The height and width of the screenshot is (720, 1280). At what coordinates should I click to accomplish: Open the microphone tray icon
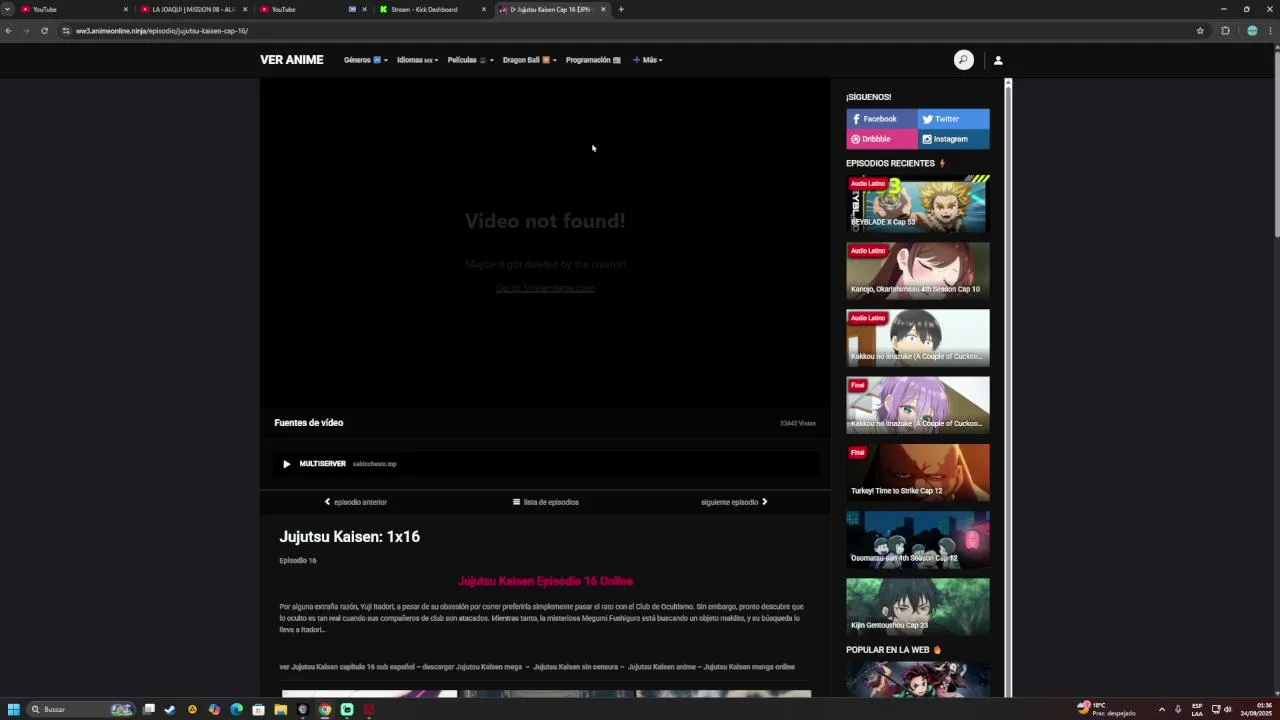pos(1178,709)
